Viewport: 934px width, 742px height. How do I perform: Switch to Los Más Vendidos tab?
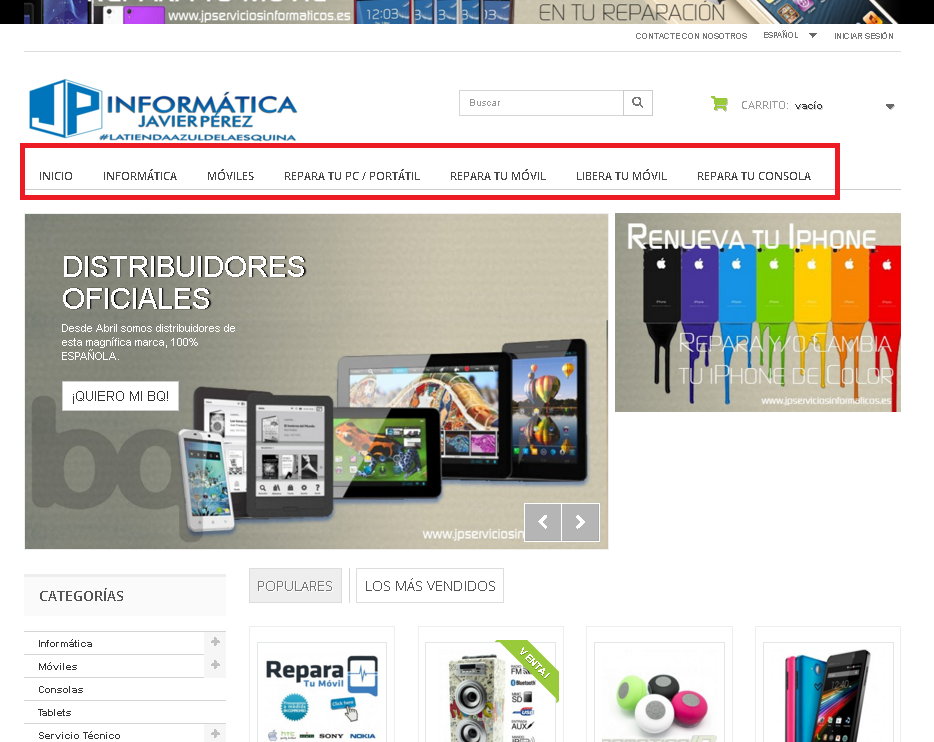click(430, 586)
